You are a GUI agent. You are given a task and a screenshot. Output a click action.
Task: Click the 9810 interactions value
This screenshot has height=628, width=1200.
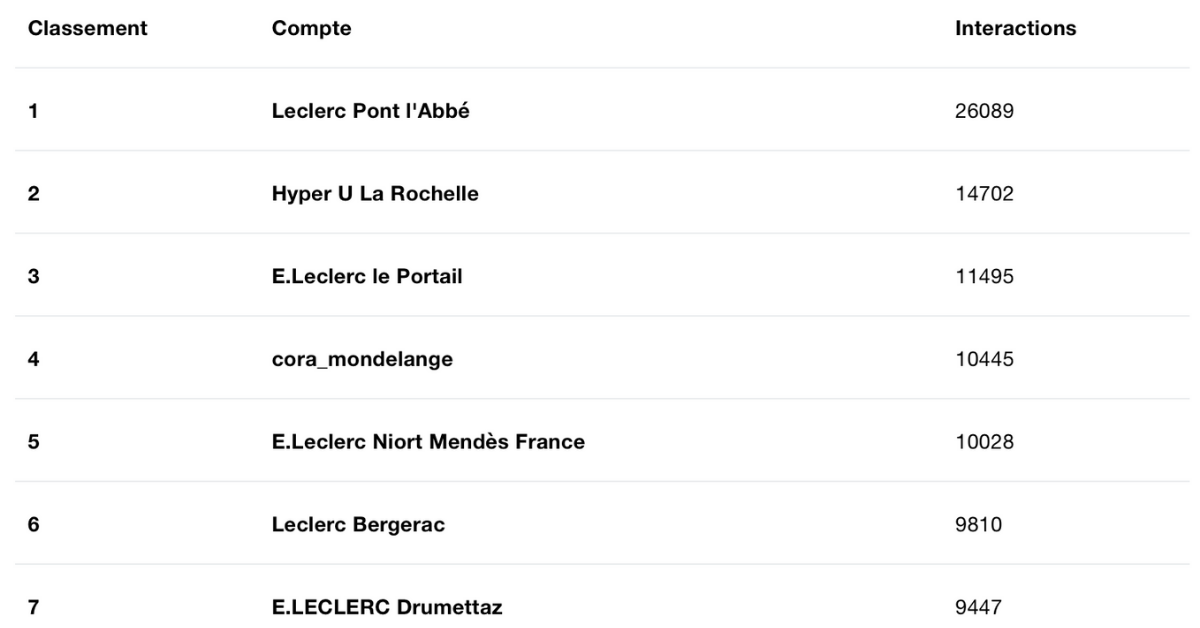pos(979,525)
